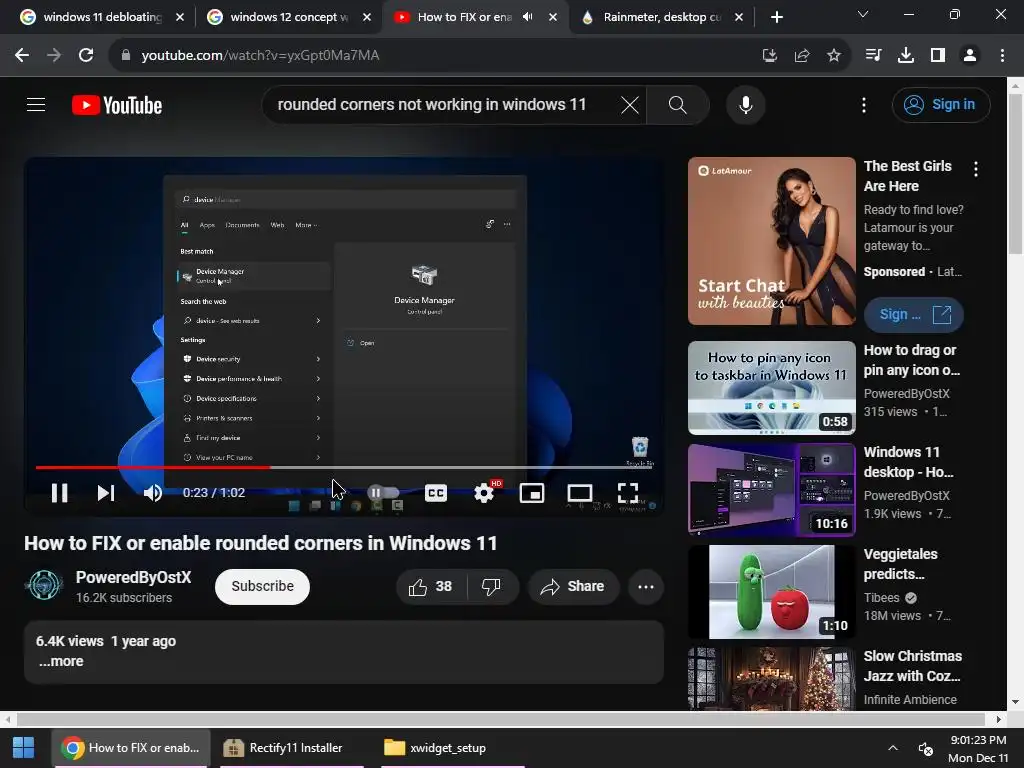Viewport: 1024px width, 768px height.
Task: Subscribe to PoweredByOstX
Action: [263, 586]
